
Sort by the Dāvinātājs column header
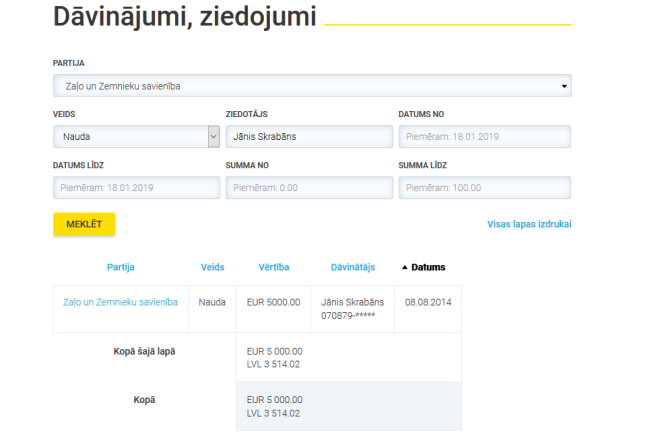click(x=352, y=267)
